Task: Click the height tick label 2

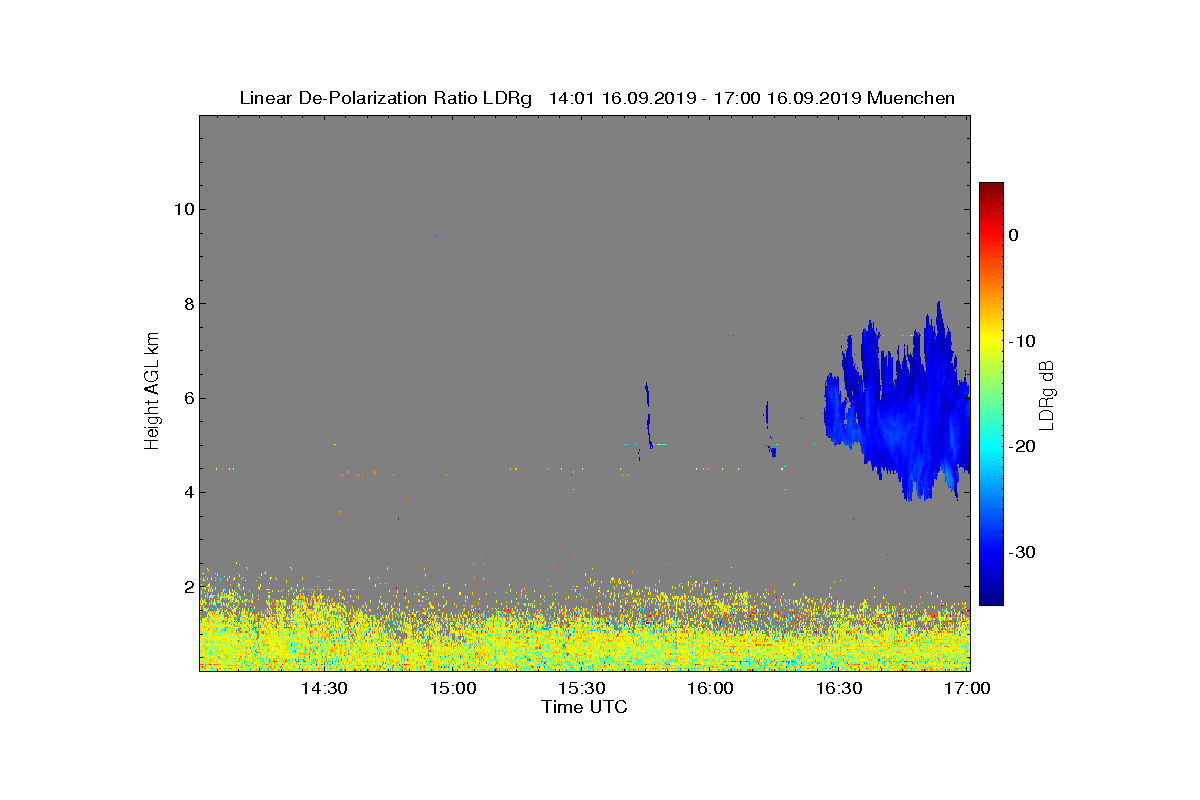Action: 187,587
